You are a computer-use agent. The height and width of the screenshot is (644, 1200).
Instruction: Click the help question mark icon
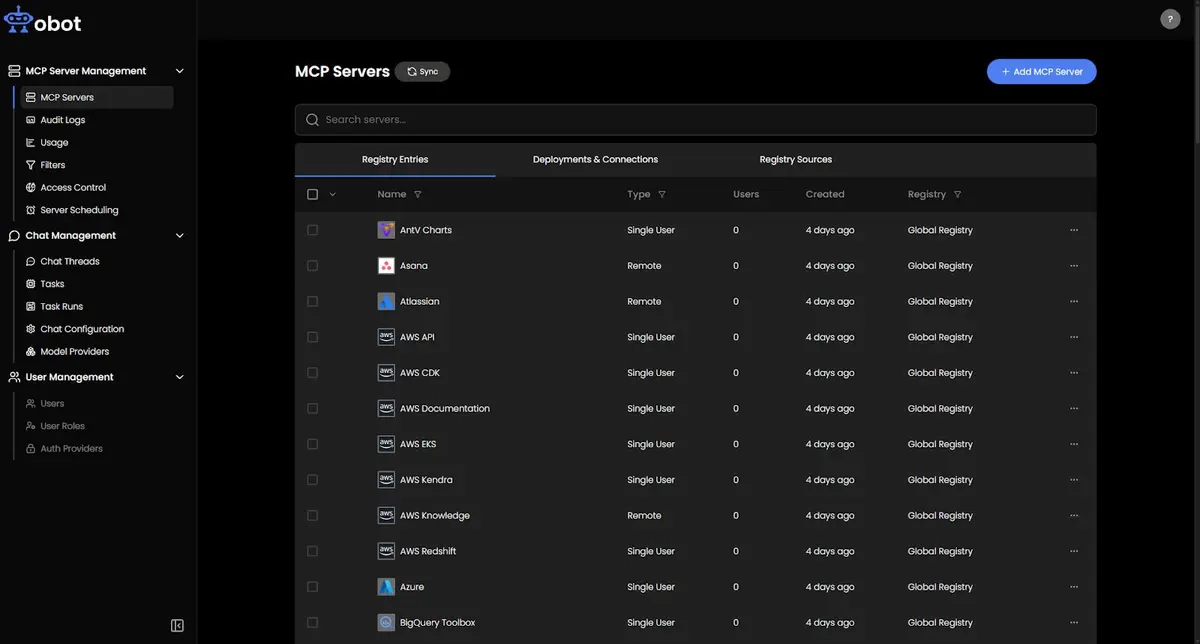pos(1168,17)
